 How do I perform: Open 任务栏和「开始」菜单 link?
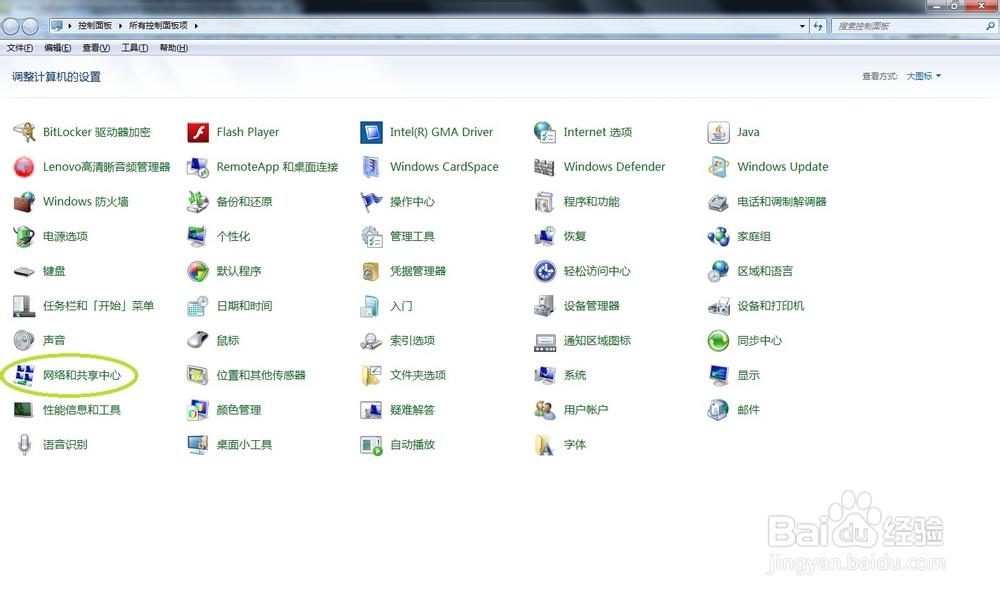98,306
